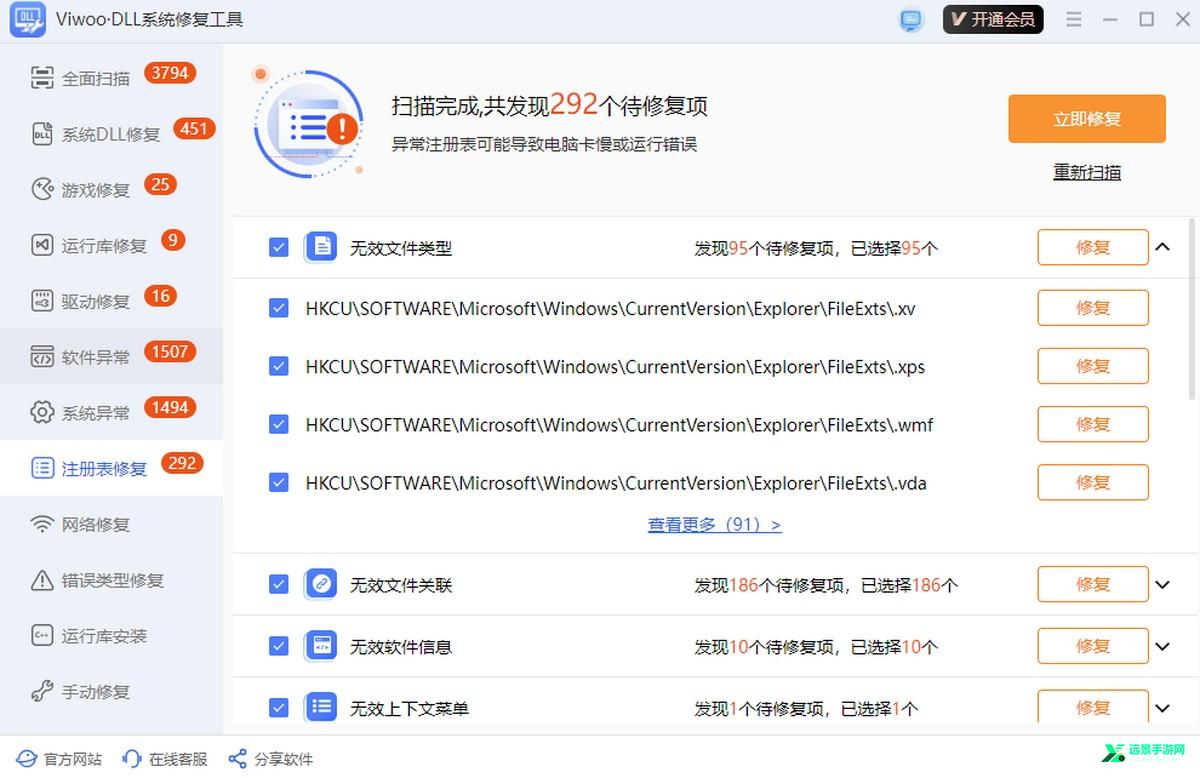Open the message screen icon in title bar
1200x778 pixels.
coord(910,20)
